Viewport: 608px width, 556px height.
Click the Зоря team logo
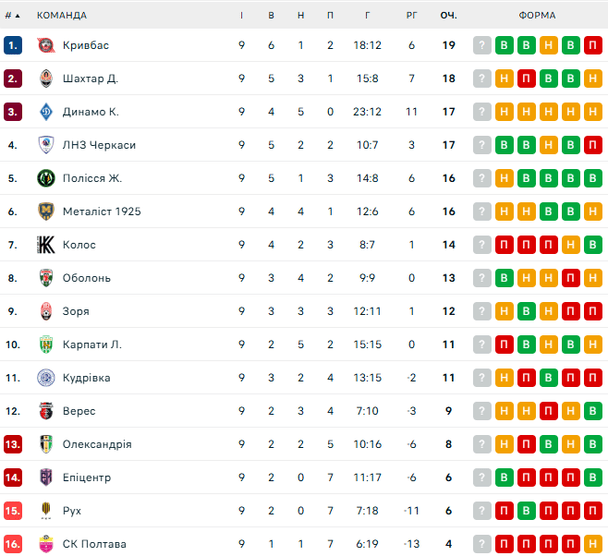pyautogui.click(x=45, y=311)
